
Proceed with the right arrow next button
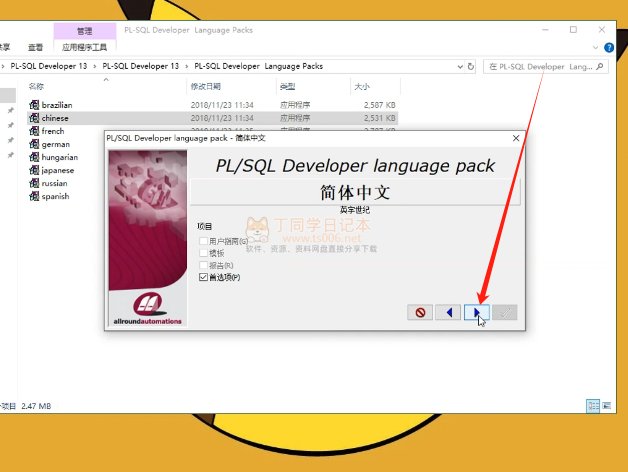point(477,312)
